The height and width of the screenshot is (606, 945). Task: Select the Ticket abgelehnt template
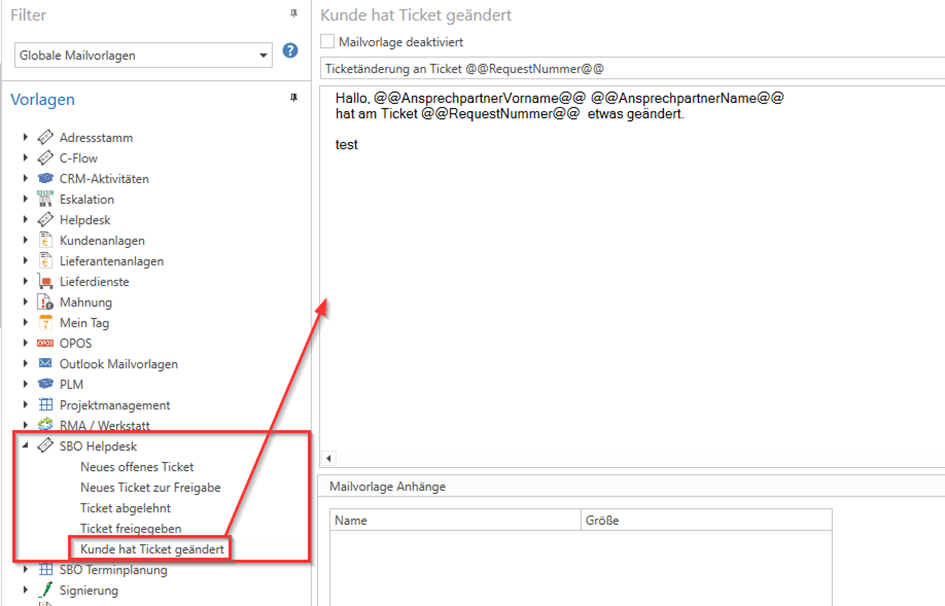click(x=124, y=508)
